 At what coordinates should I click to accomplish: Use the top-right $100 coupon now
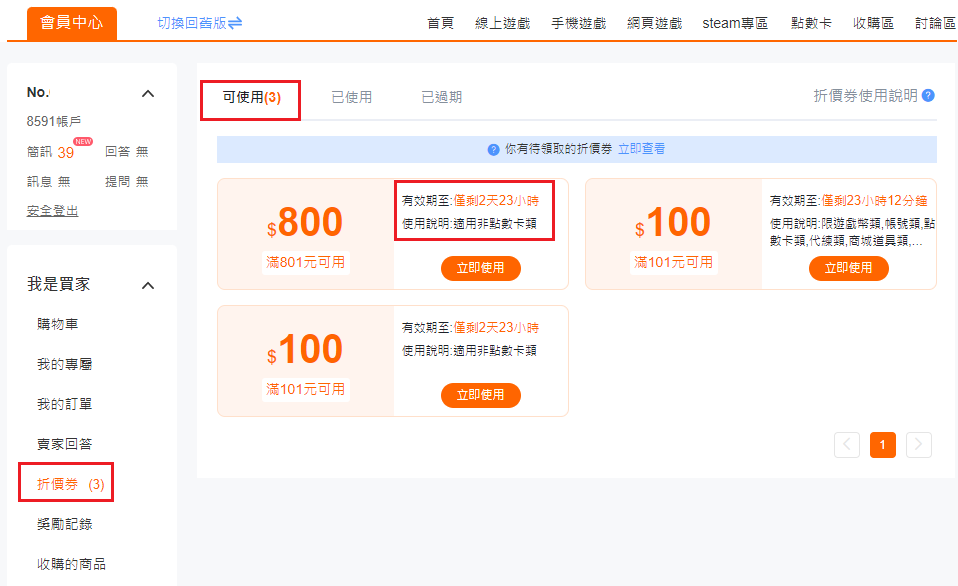pyautogui.click(x=848, y=268)
